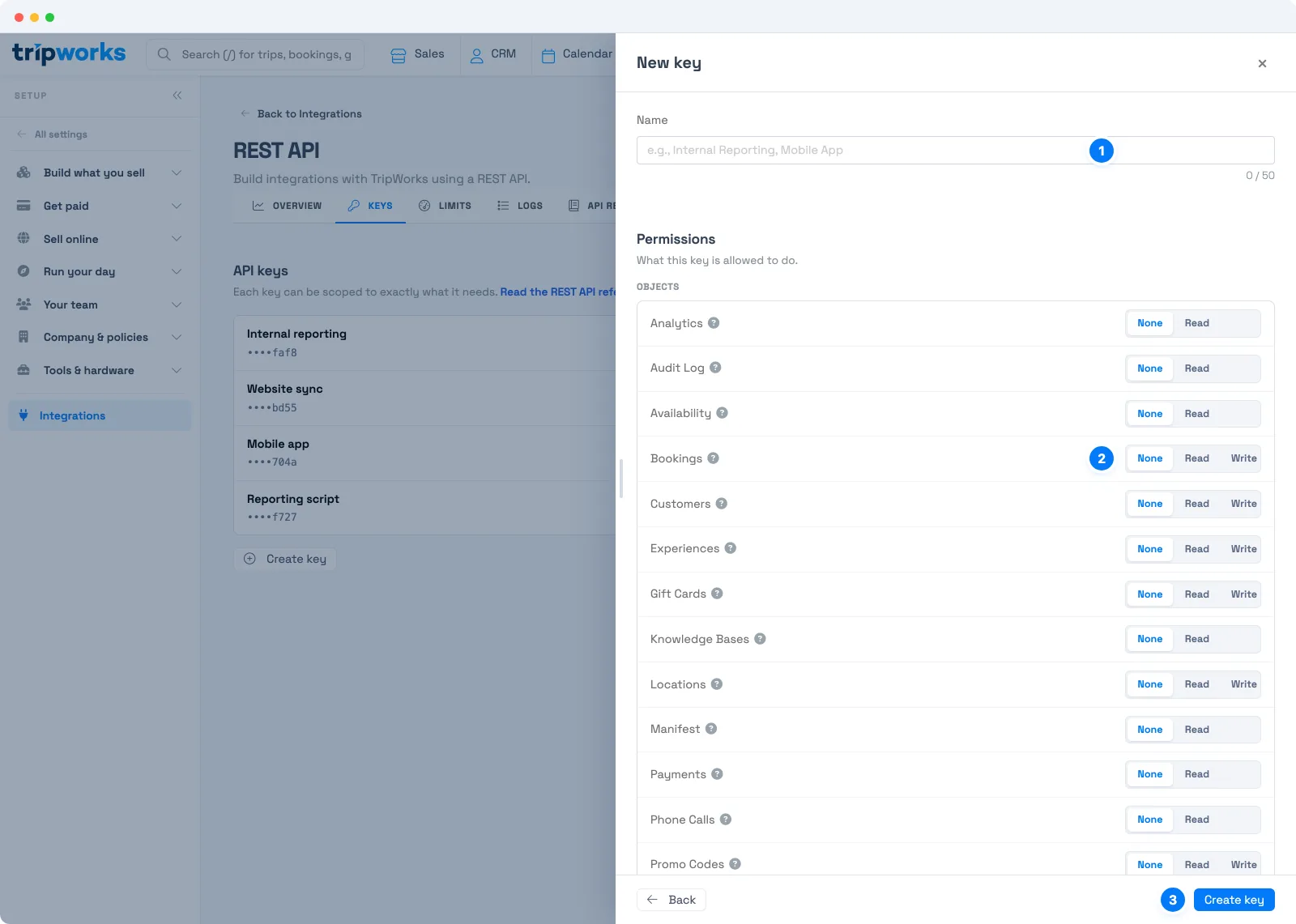
Task: Expand the Get paid section
Action: click(x=100, y=206)
